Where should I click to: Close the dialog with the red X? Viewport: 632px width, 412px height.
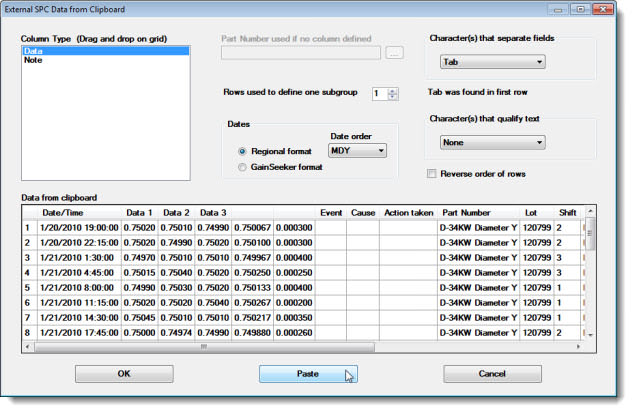point(603,9)
